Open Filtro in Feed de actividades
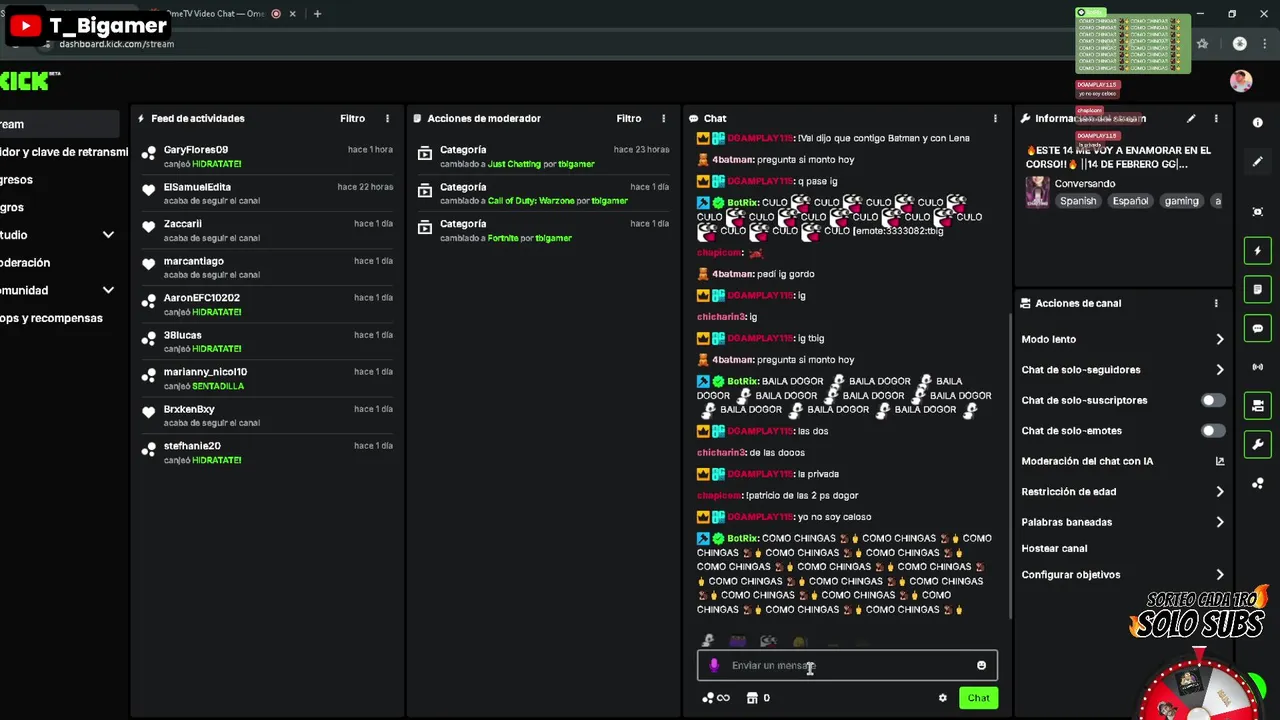 [x=352, y=118]
